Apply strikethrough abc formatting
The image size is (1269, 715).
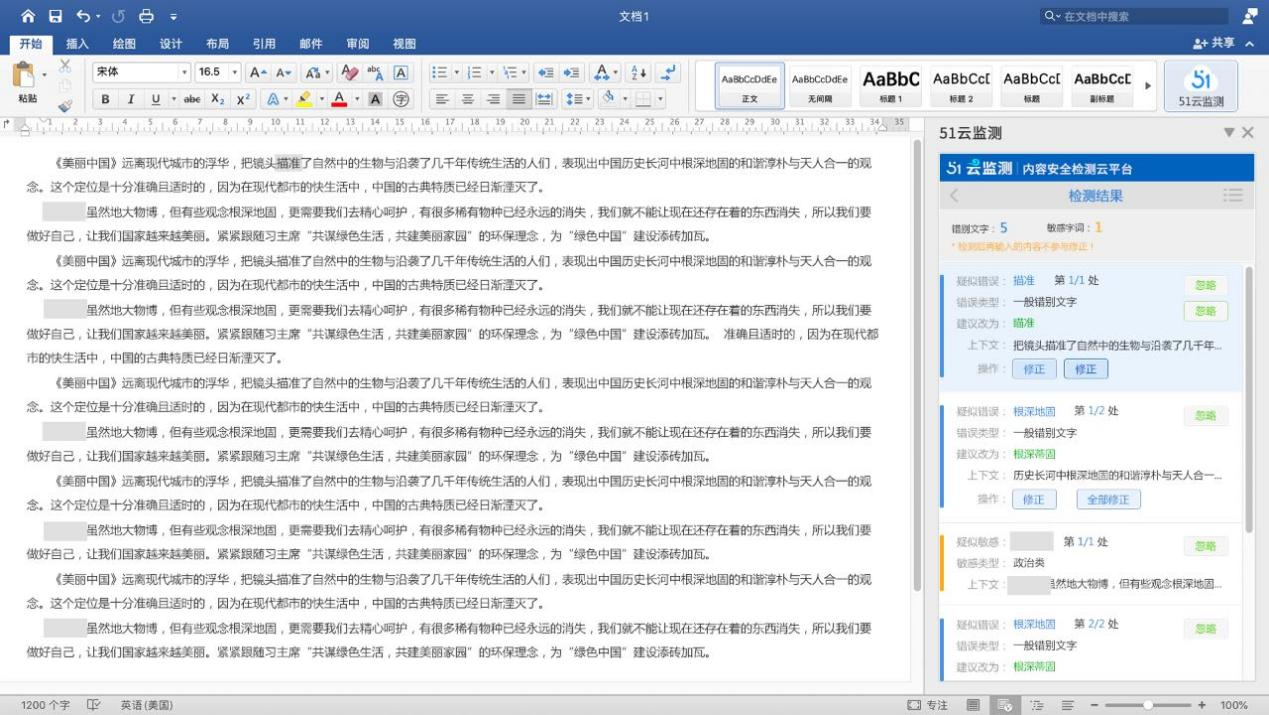tap(192, 99)
